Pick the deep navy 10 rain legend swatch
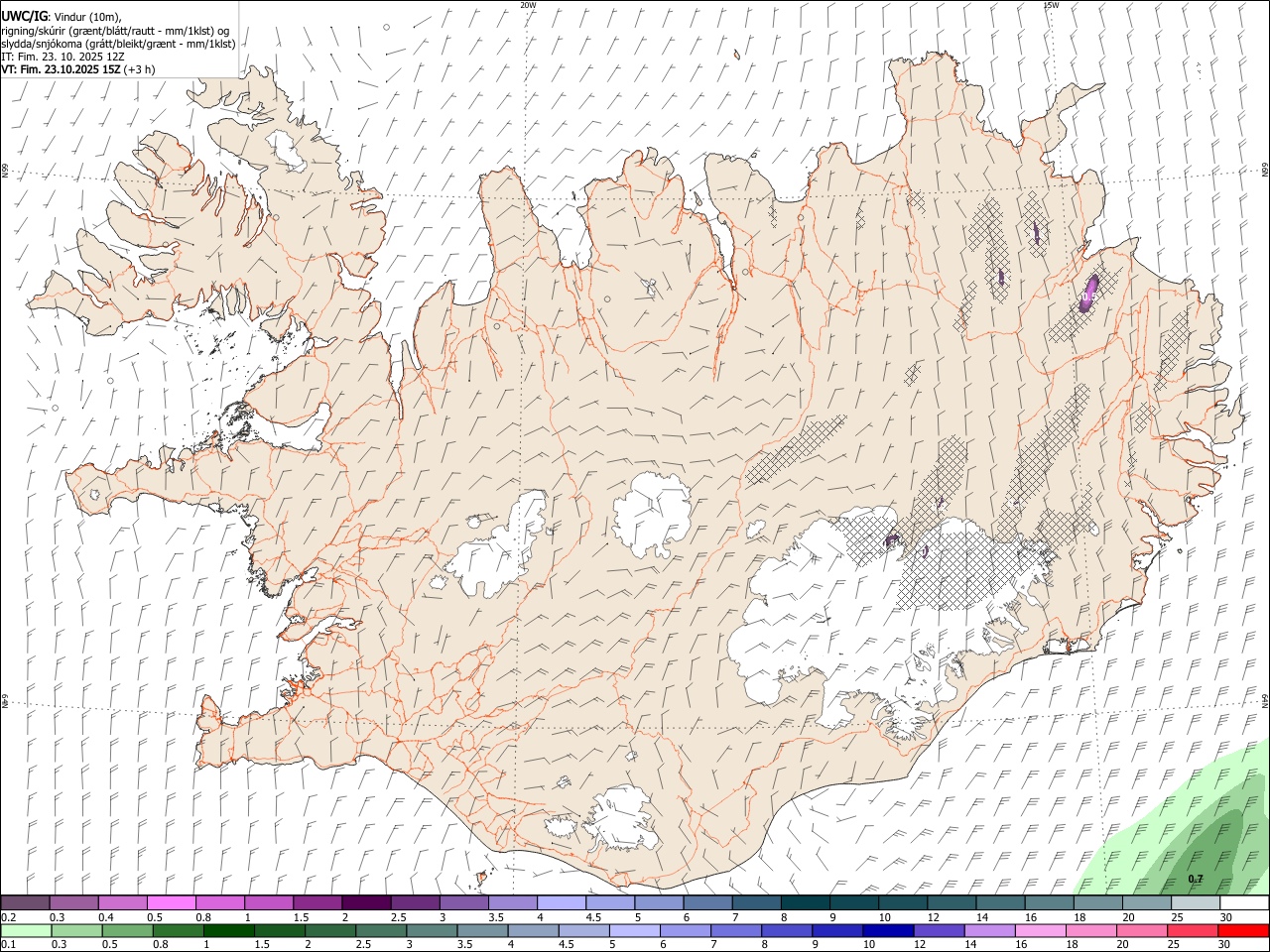Image resolution: width=1270 pixels, height=952 pixels. 887,930
